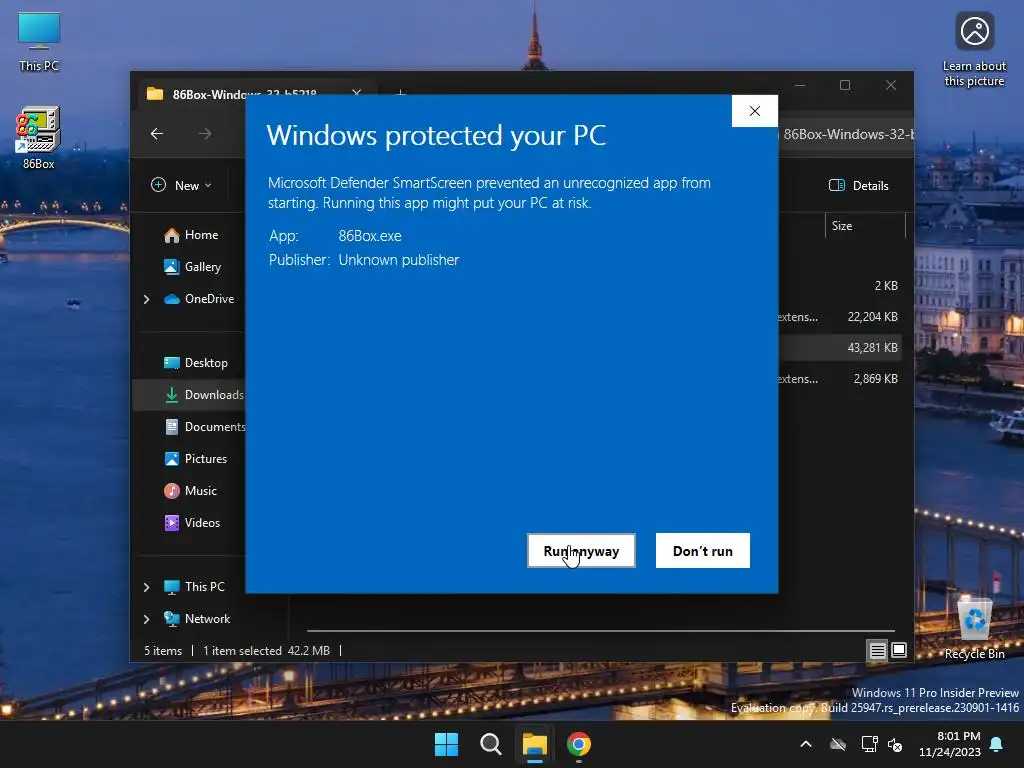Choose Don't run in SmartScreen dialog

(703, 551)
